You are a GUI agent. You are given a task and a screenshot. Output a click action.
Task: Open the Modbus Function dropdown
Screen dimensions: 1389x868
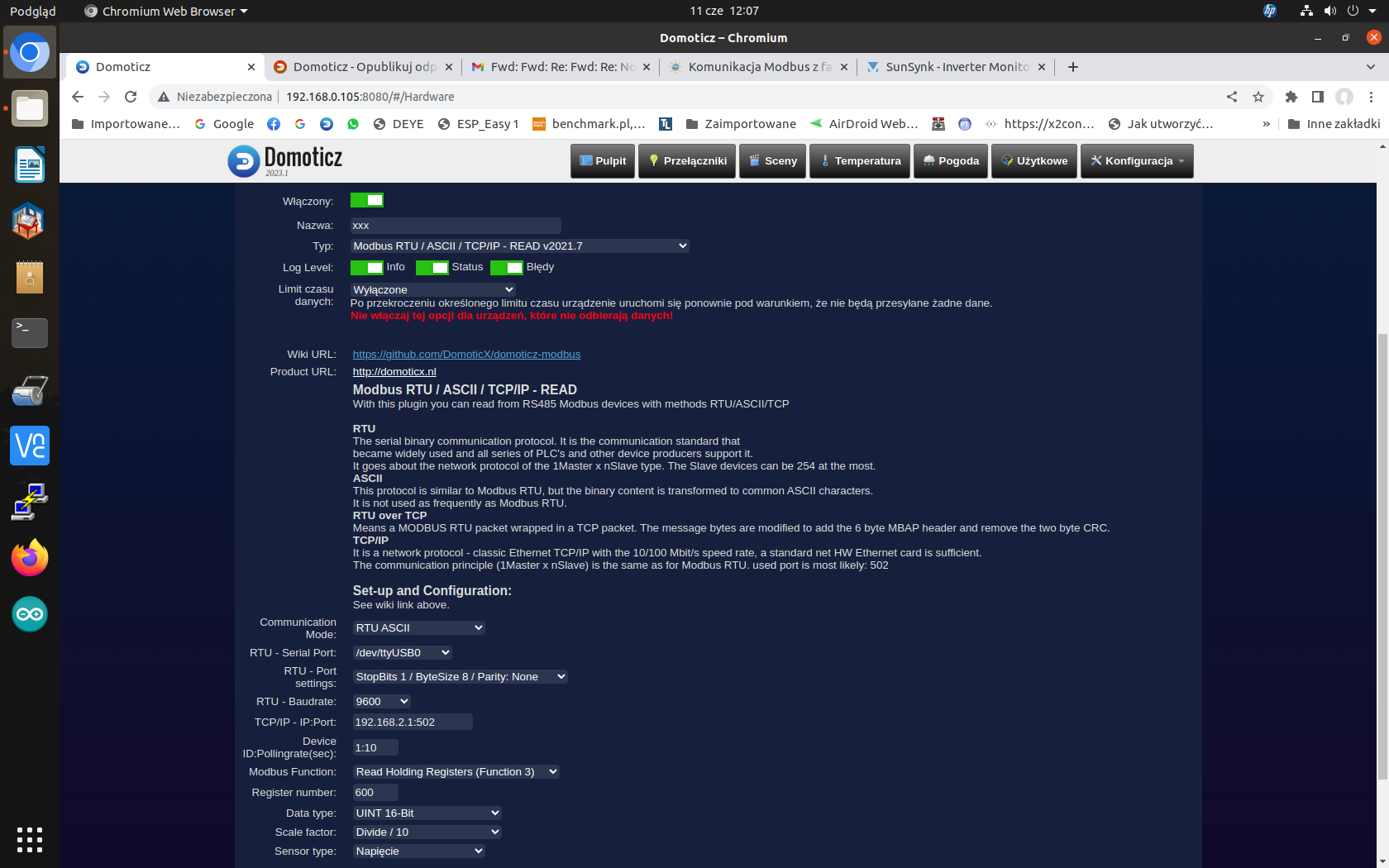click(x=456, y=771)
